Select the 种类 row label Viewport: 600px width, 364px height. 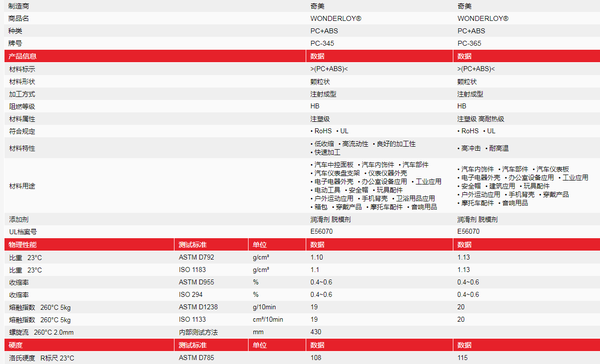15,31
